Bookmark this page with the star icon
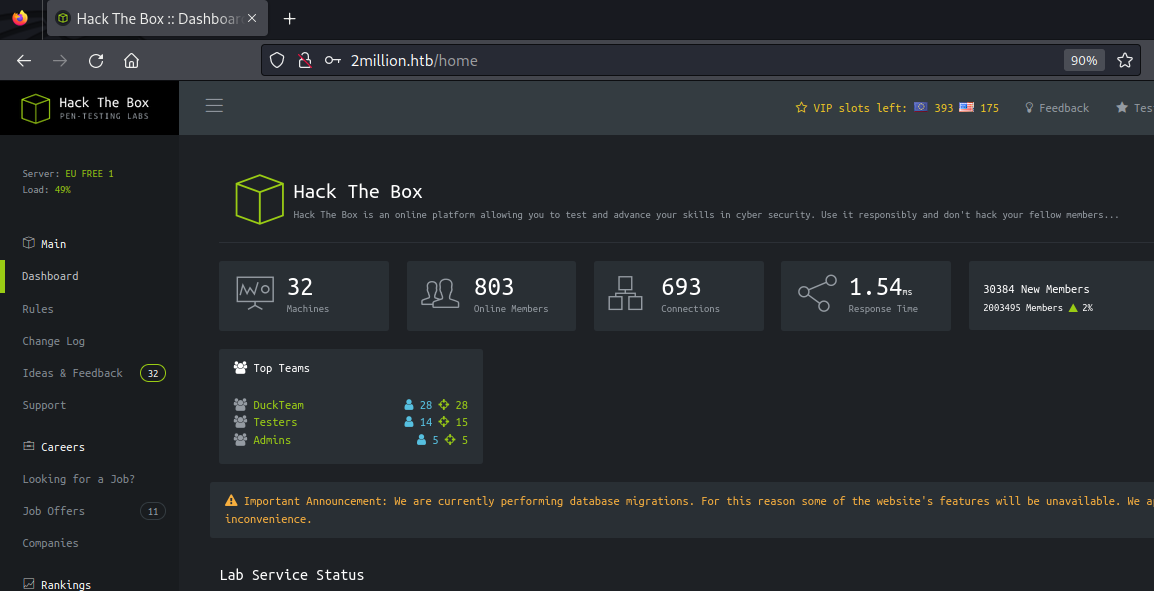Screen dimensions: 1154x591 click(1125, 61)
